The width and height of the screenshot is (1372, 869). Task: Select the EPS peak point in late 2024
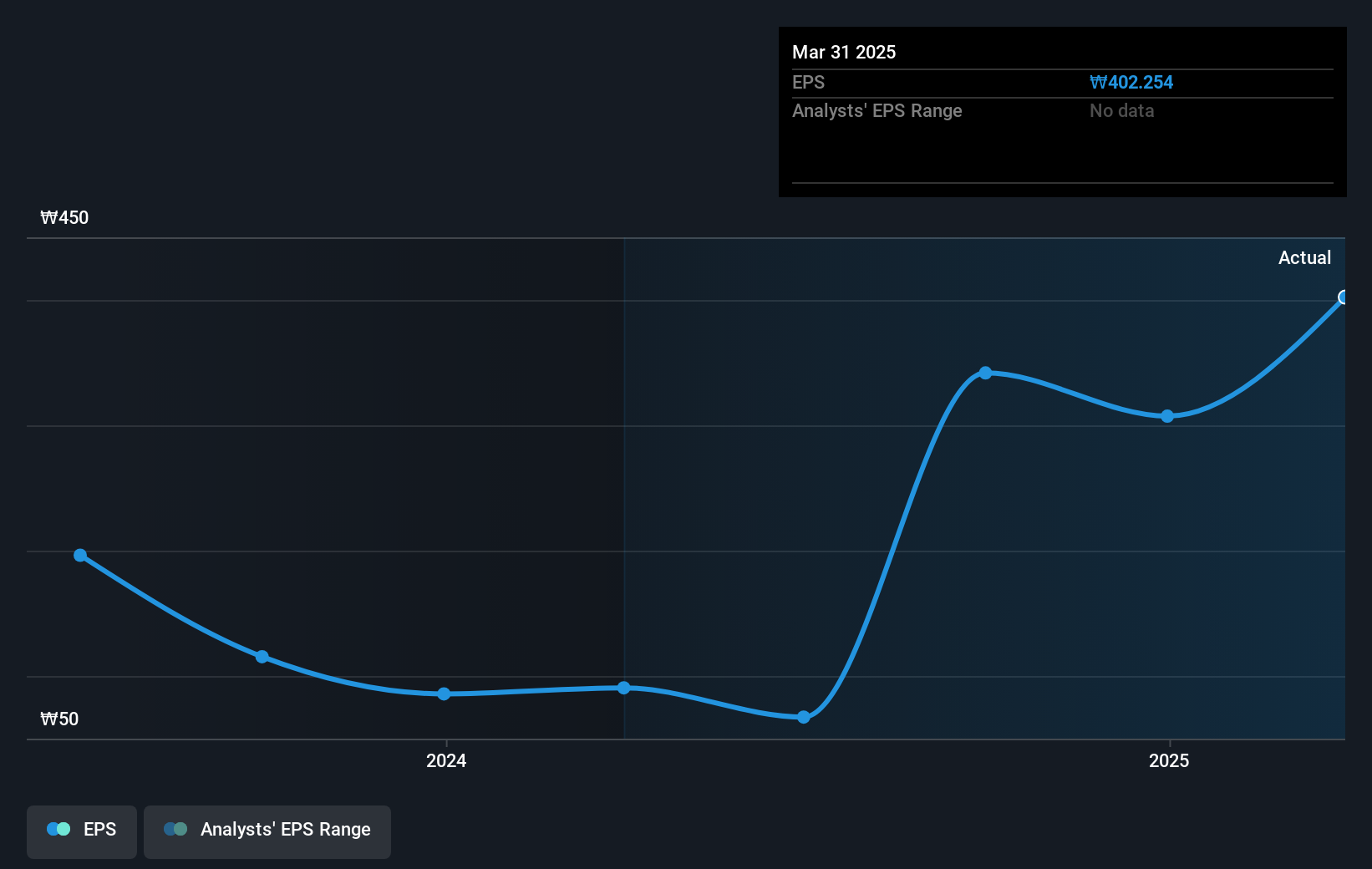tap(985, 373)
